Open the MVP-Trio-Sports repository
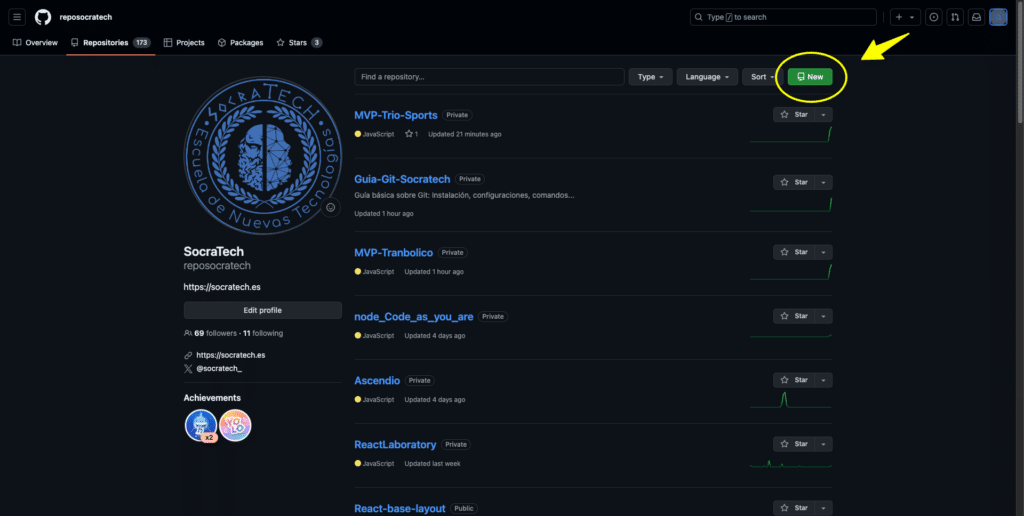The height and width of the screenshot is (516, 1024). pos(396,115)
